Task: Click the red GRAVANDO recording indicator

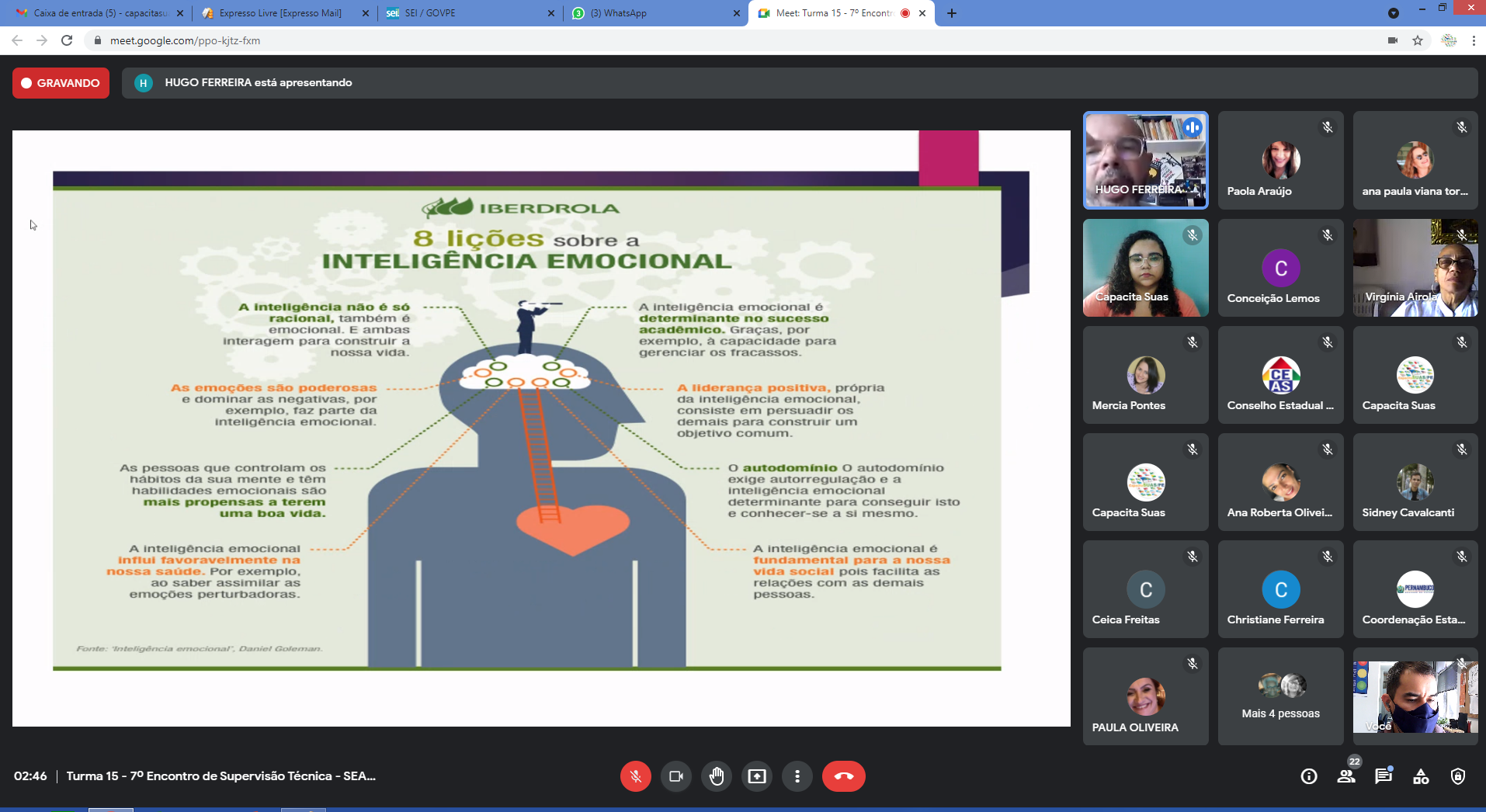Action: [x=61, y=83]
